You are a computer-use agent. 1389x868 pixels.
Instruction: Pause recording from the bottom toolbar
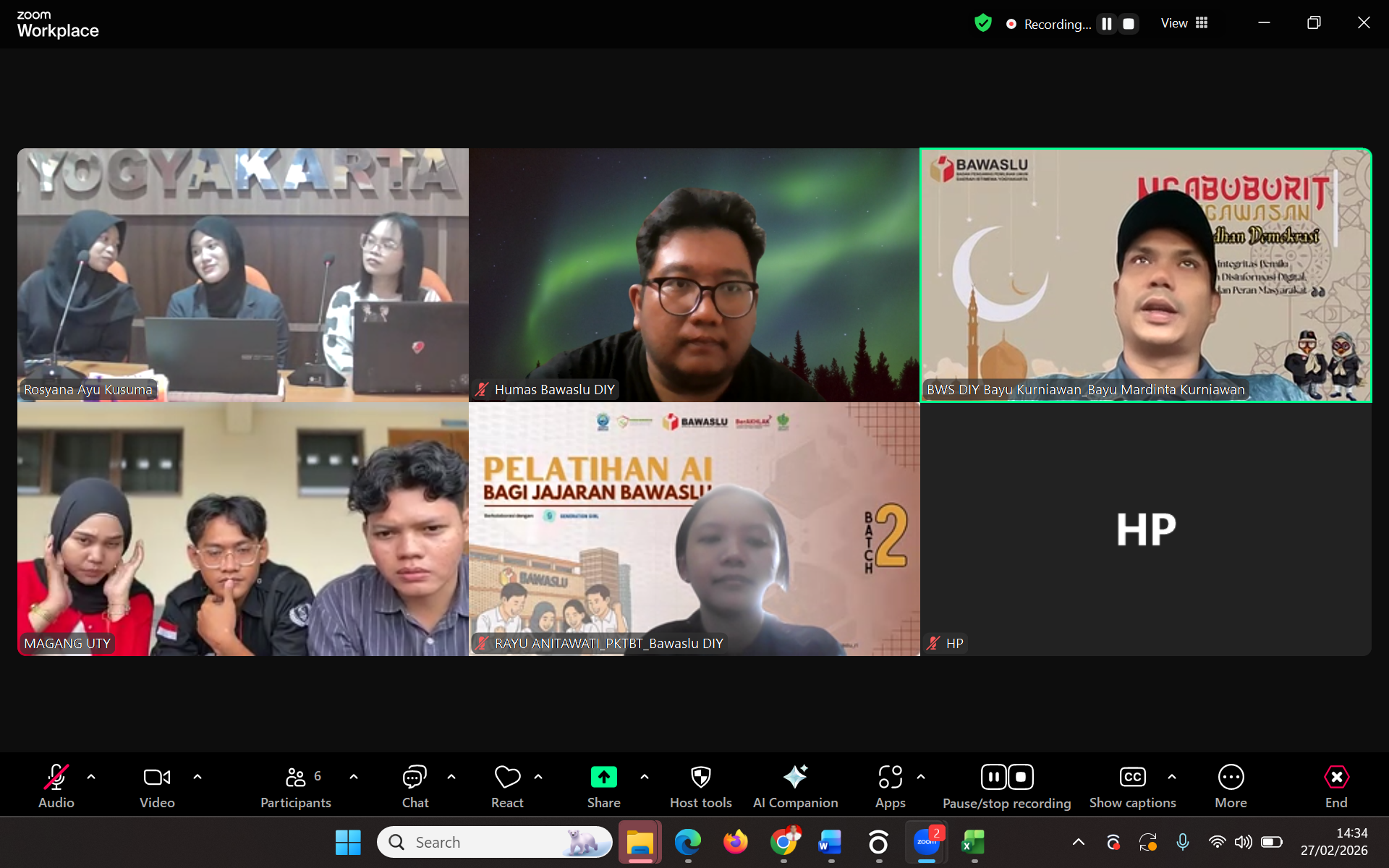993,777
